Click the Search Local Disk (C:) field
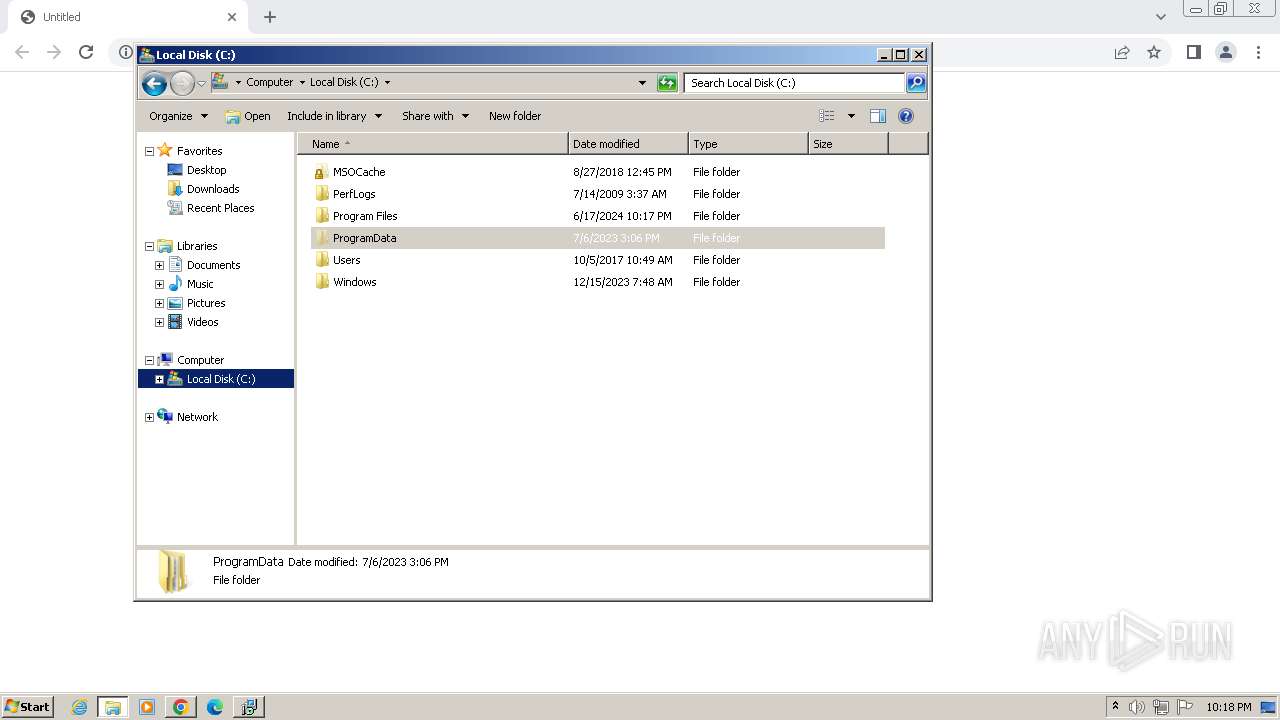The height and width of the screenshot is (720, 1280). pyautogui.click(x=794, y=83)
